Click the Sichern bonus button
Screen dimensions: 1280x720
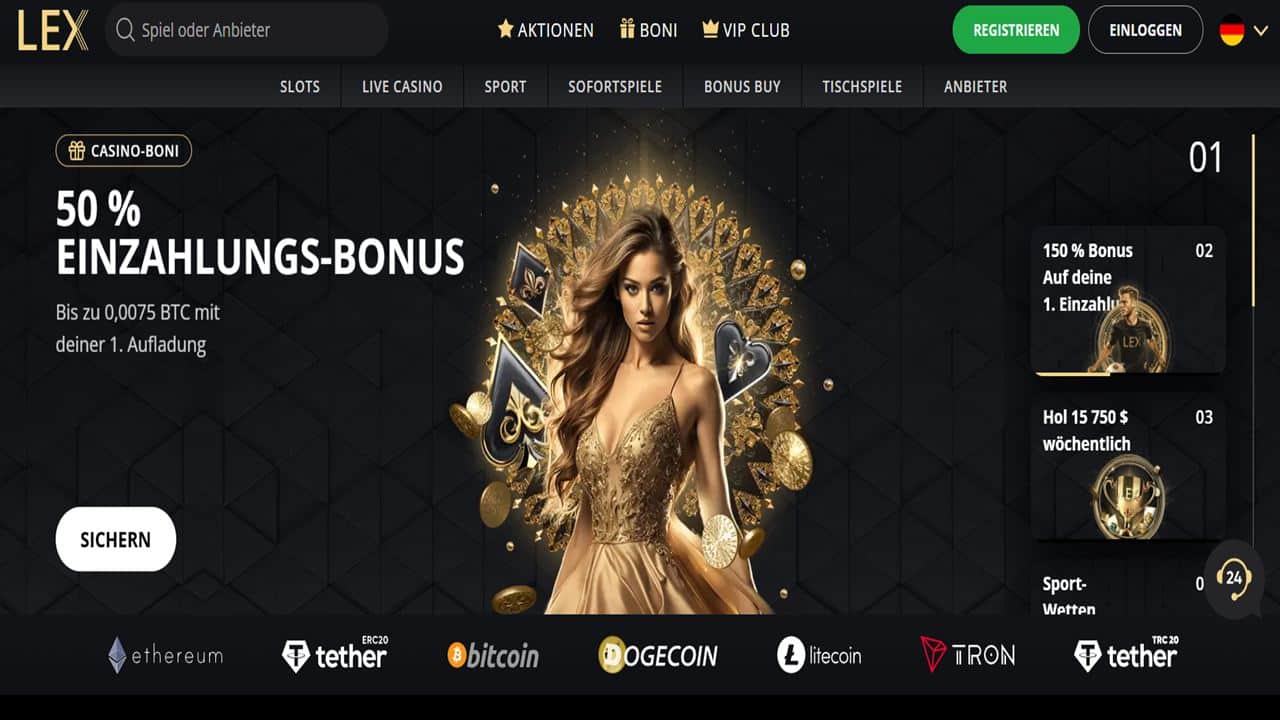(116, 540)
